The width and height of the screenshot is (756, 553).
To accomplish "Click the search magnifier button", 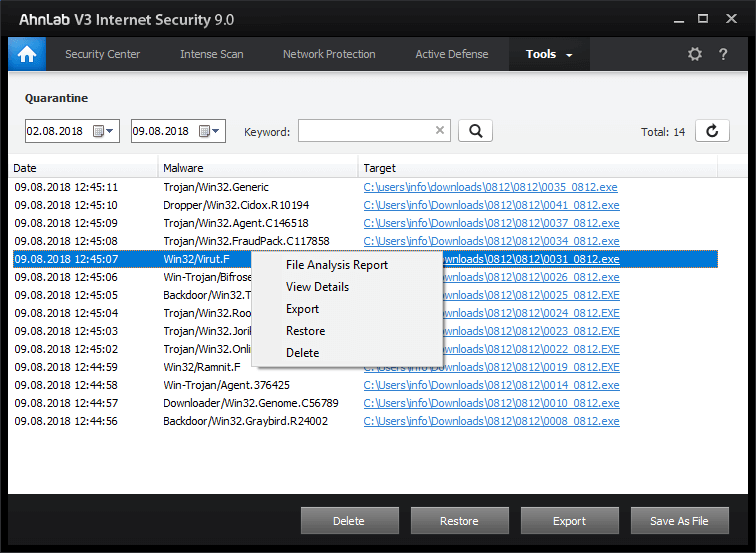I will tap(475, 131).
